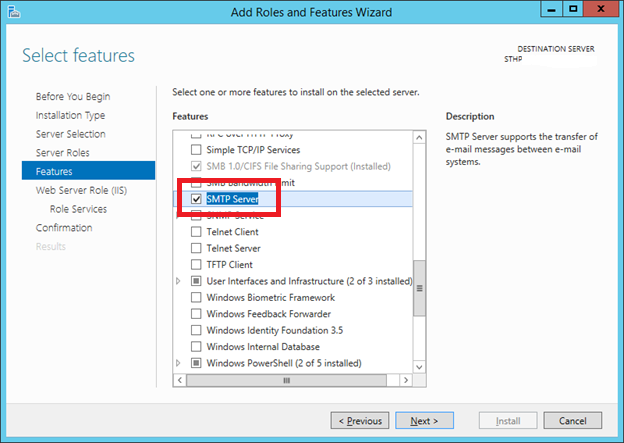624x443 pixels.
Task: Maximize the wizard window
Action: pos(573,9)
